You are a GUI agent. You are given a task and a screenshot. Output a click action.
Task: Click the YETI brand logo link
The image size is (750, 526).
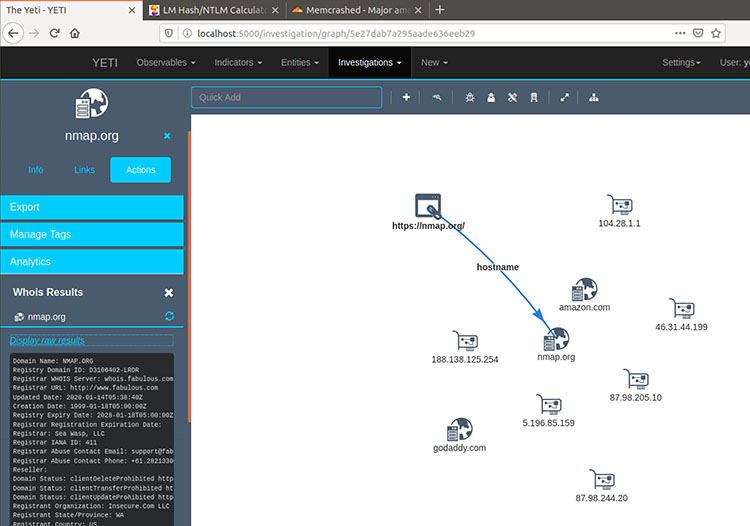pyautogui.click(x=105, y=63)
